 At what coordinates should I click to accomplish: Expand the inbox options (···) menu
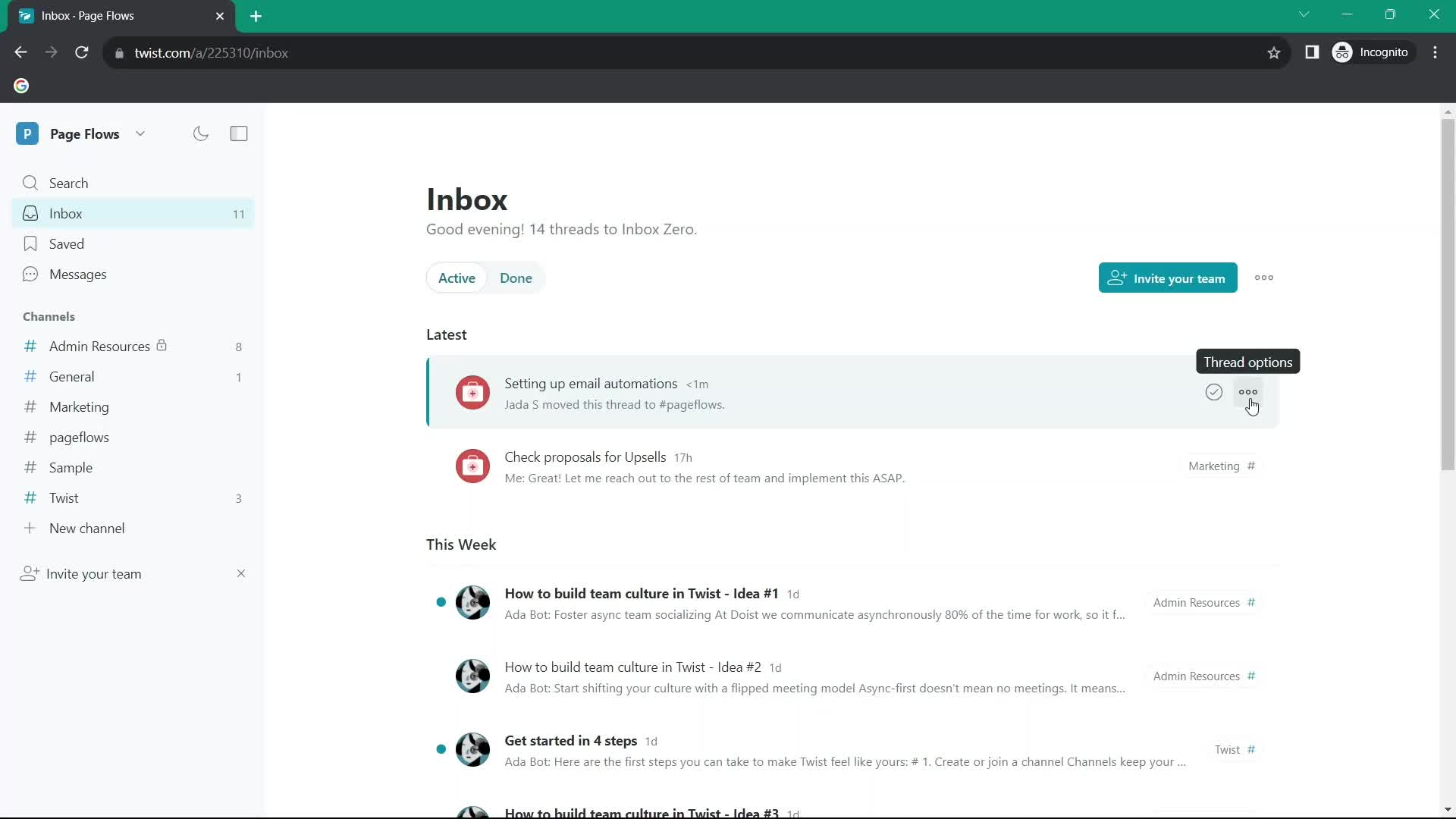(1264, 278)
